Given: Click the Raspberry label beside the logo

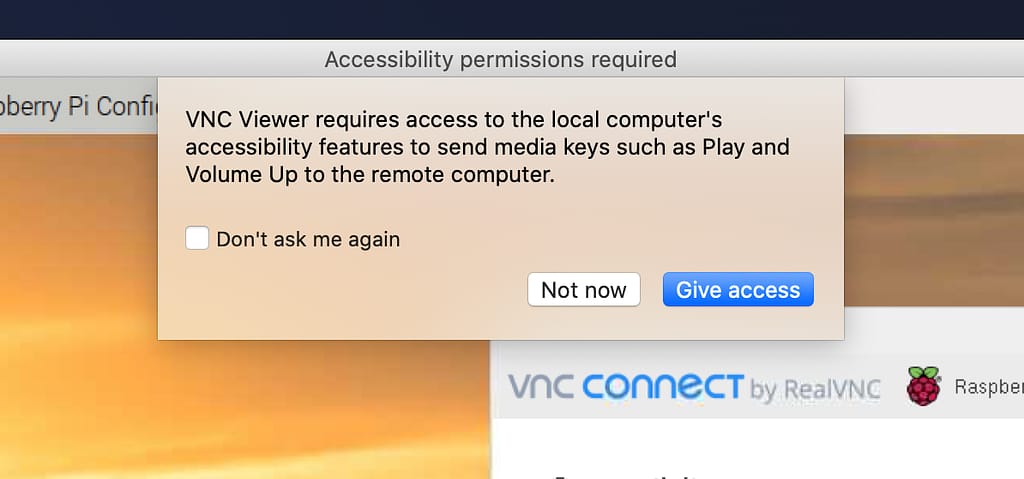Looking at the screenshot, I should (x=988, y=387).
